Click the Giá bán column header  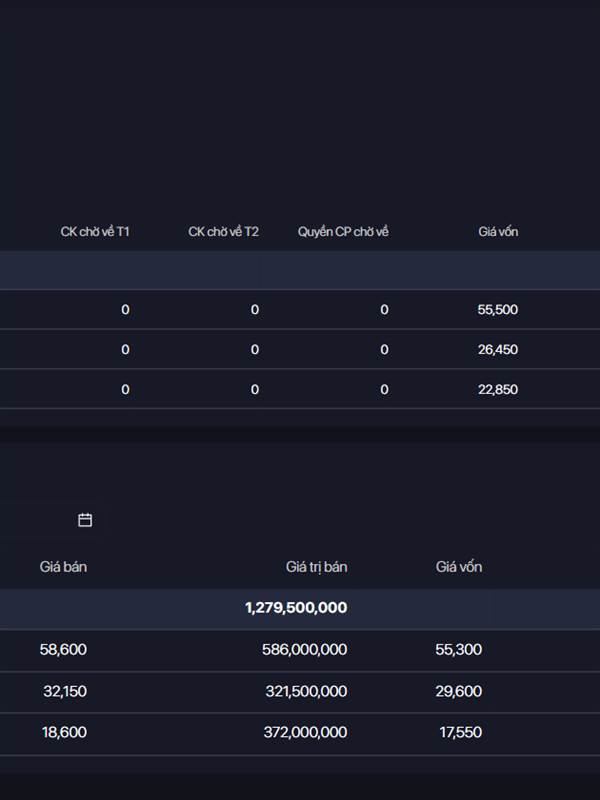(x=63, y=567)
